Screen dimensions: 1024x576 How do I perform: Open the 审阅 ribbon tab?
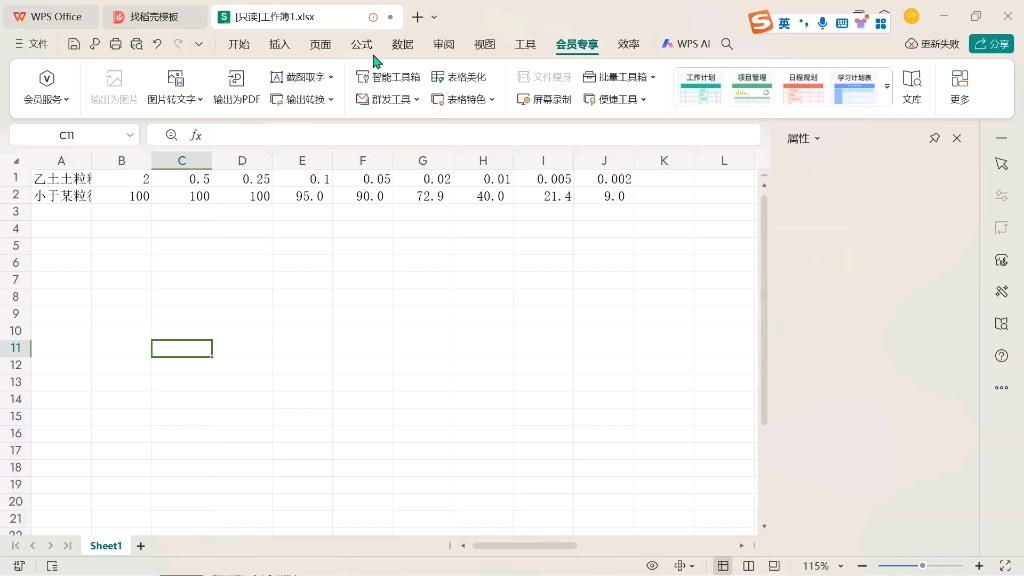click(x=442, y=44)
